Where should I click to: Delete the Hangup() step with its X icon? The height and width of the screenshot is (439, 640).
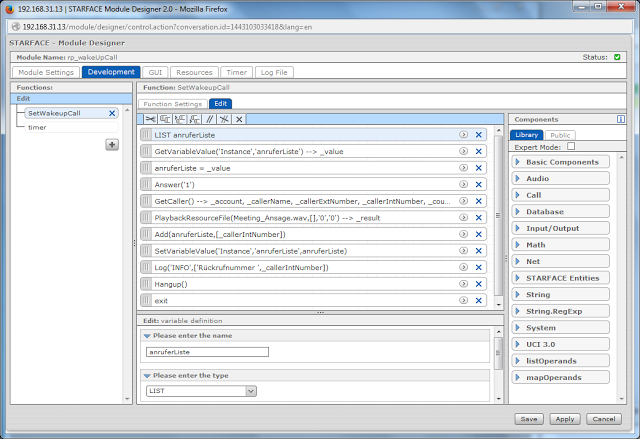[479, 284]
